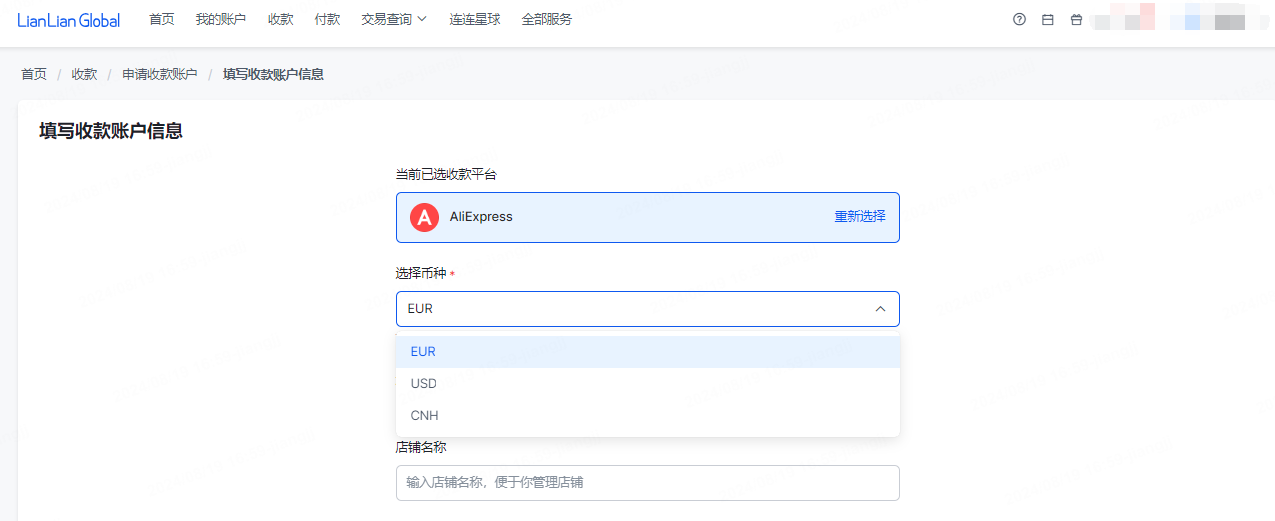1275x521 pixels.
Task: Click the help question mark icon
Action: [x=1019, y=19]
